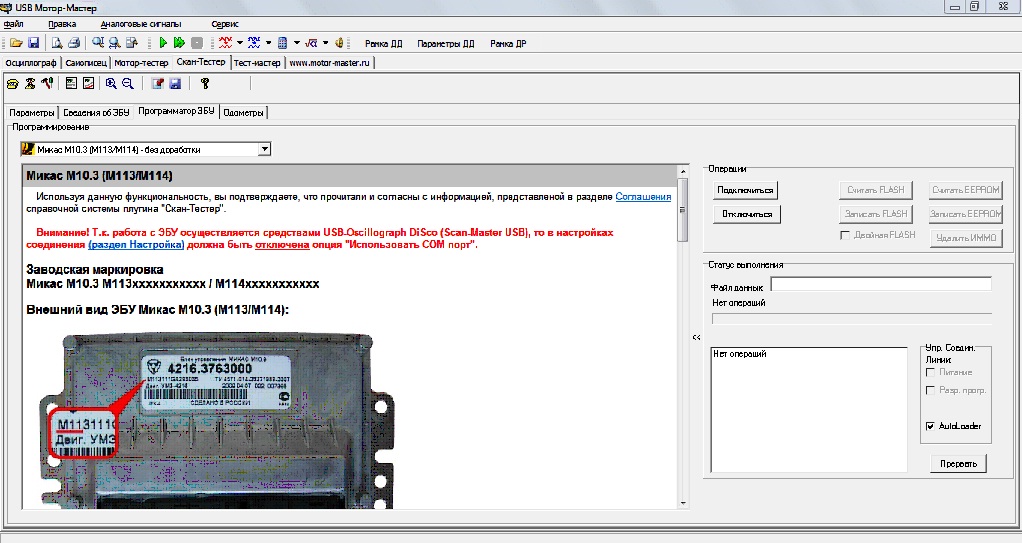Screen dimensions: 1022x543
Task: Click the magnifier zoom-in icon
Action: [111, 84]
